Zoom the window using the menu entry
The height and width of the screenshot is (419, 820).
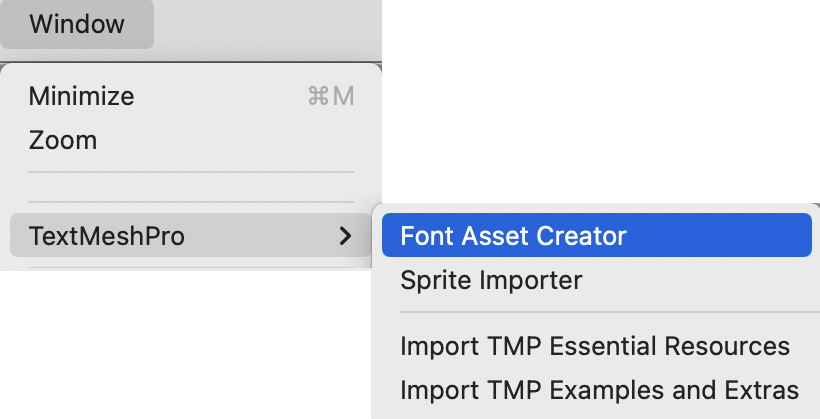pos(63,140)
